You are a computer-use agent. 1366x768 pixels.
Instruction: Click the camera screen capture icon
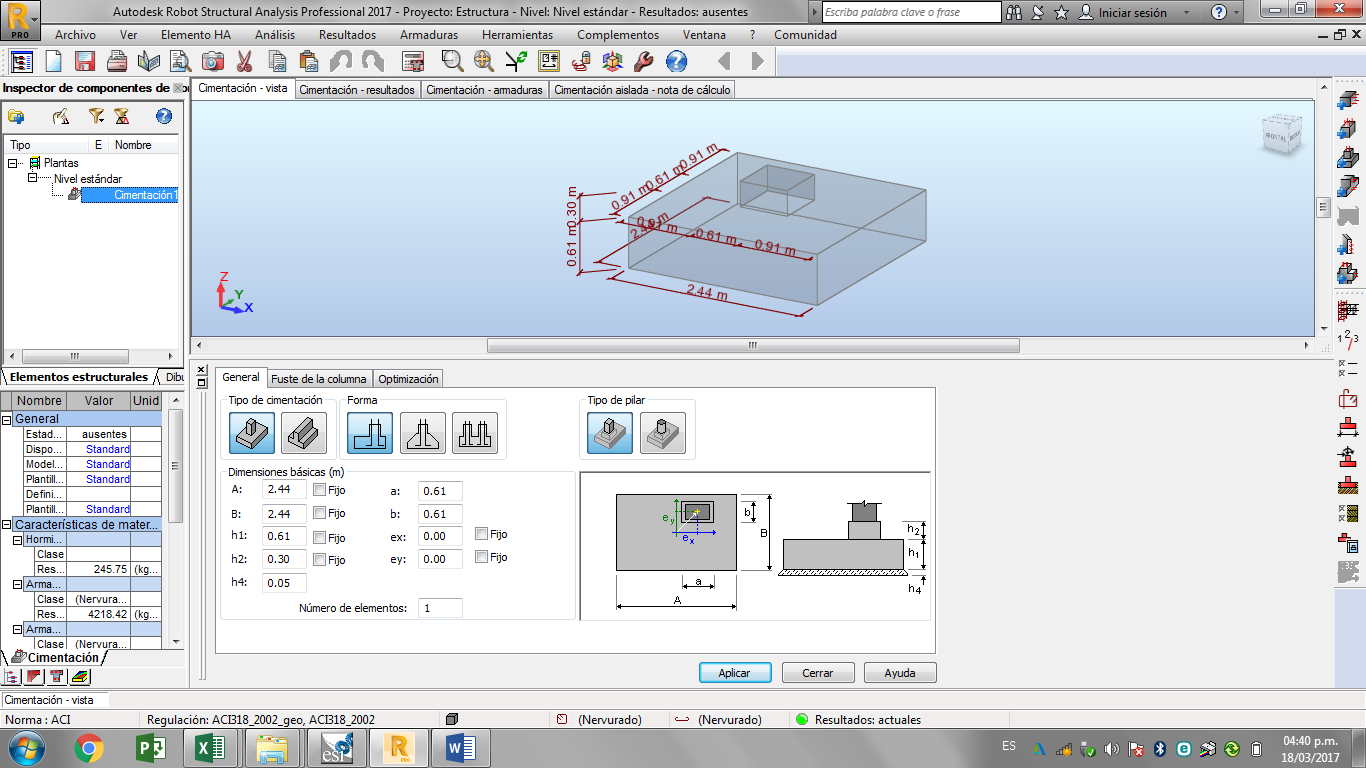213,62
